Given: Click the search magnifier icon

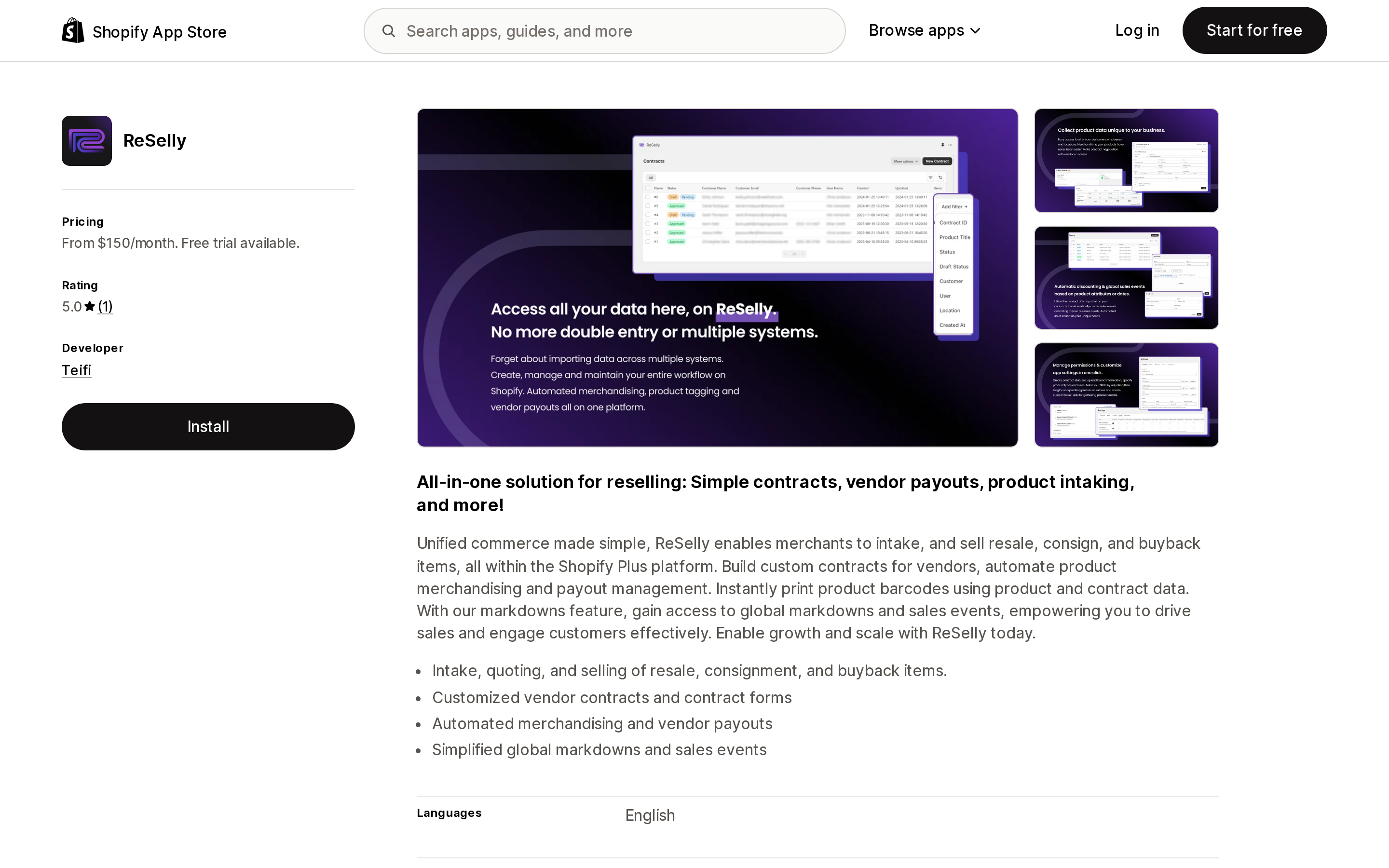Looking at the screenshot, I should pos(389,31).
